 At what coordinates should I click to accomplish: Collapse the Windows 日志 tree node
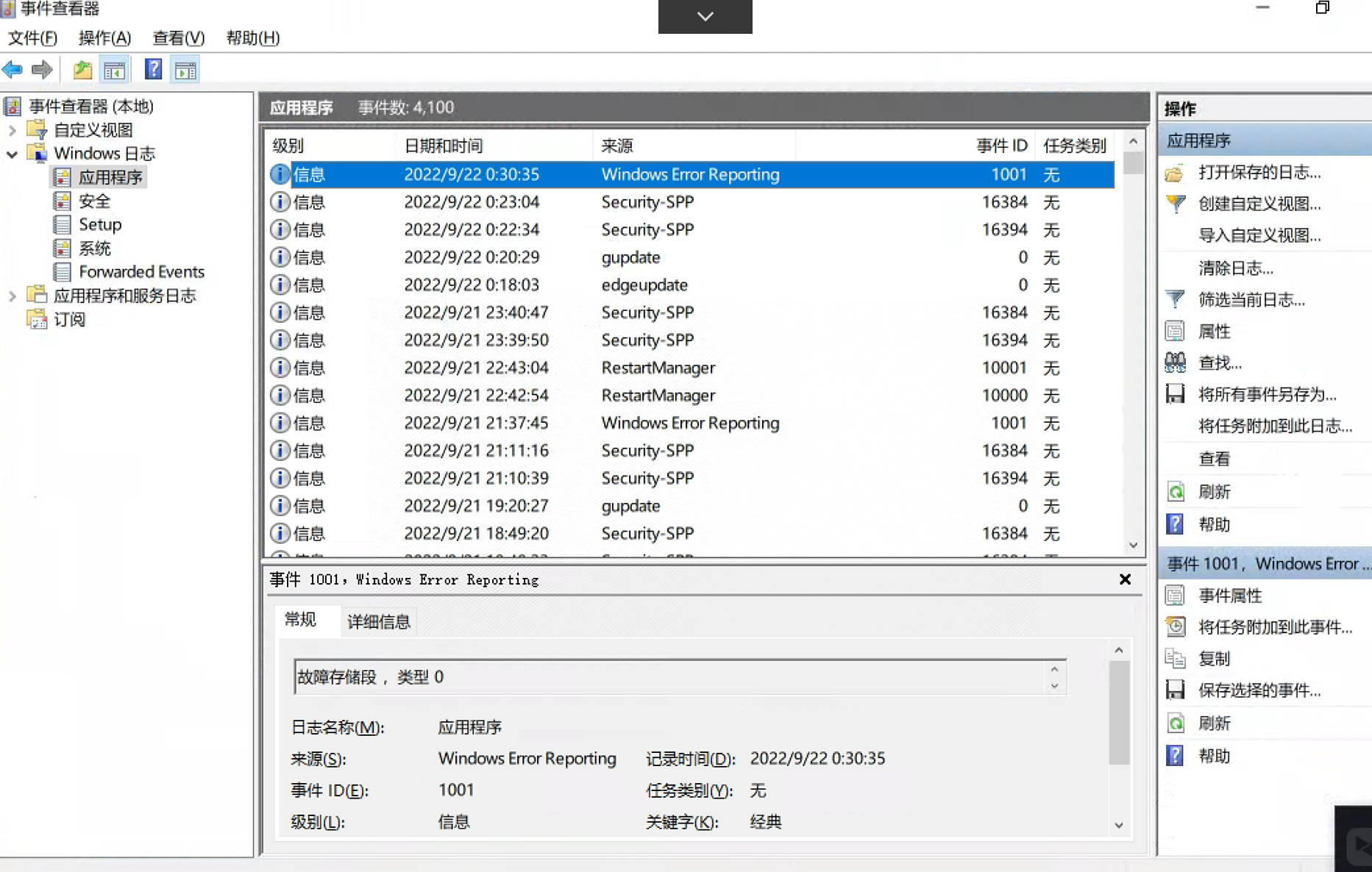[x=12, y=154]
